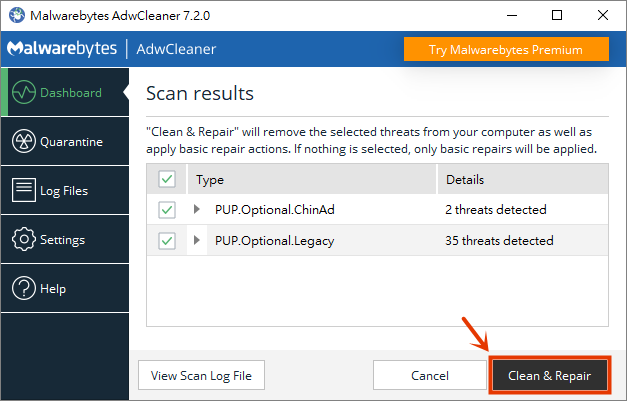Click the Help question mark icon

click(24, 288)
